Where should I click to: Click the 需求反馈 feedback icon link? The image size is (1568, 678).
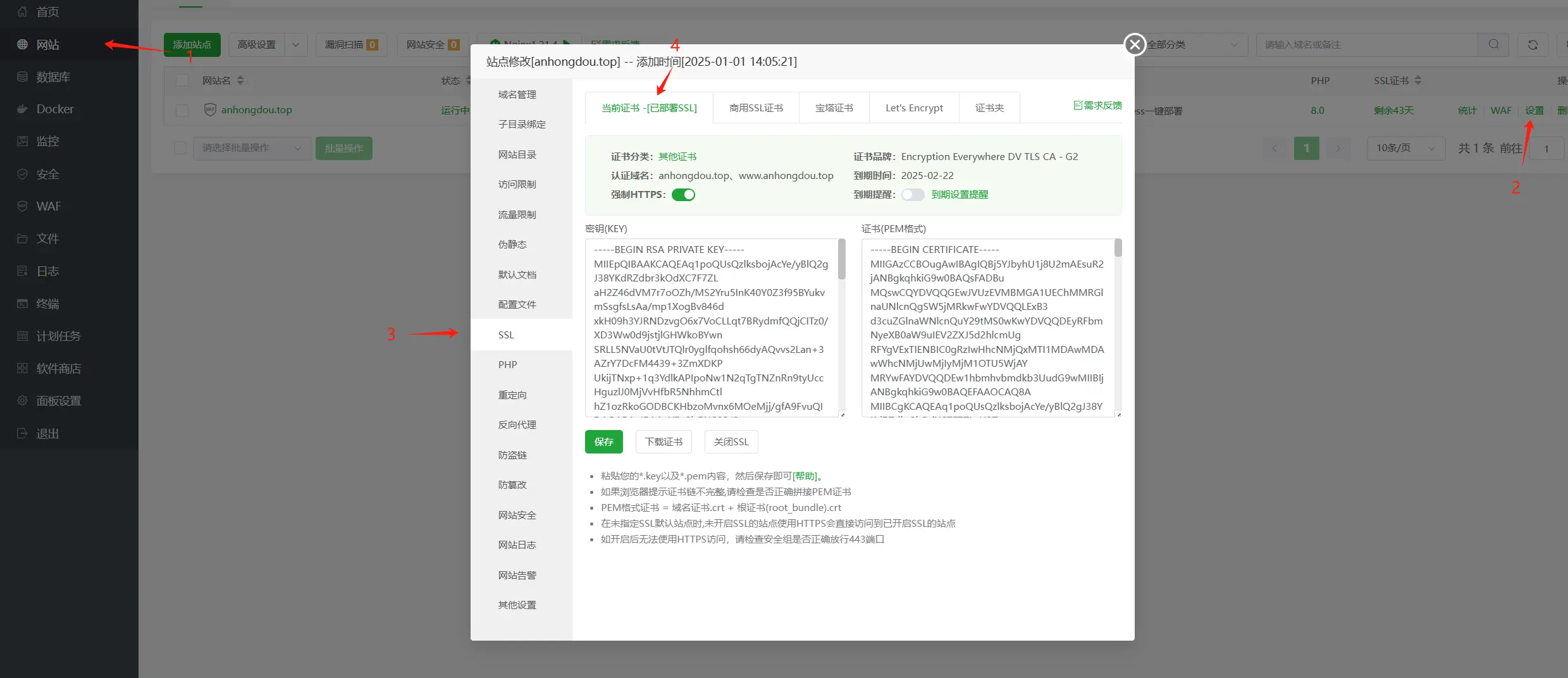(1097, 106)
